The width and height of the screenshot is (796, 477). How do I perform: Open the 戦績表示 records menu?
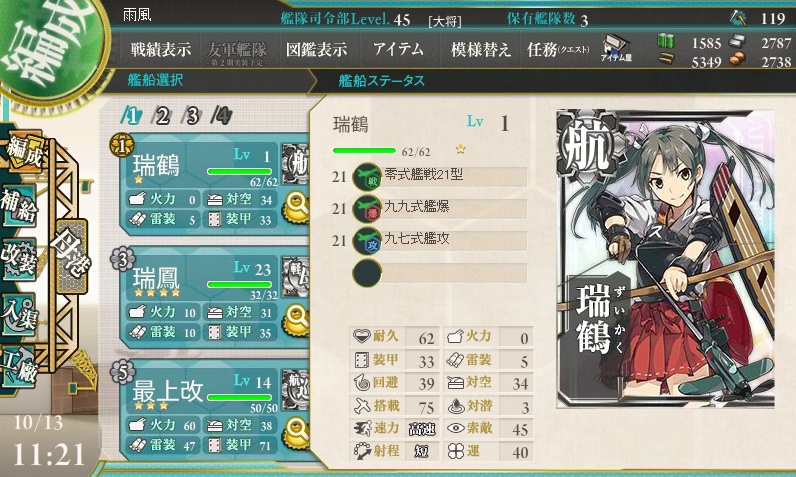point(160,49)
